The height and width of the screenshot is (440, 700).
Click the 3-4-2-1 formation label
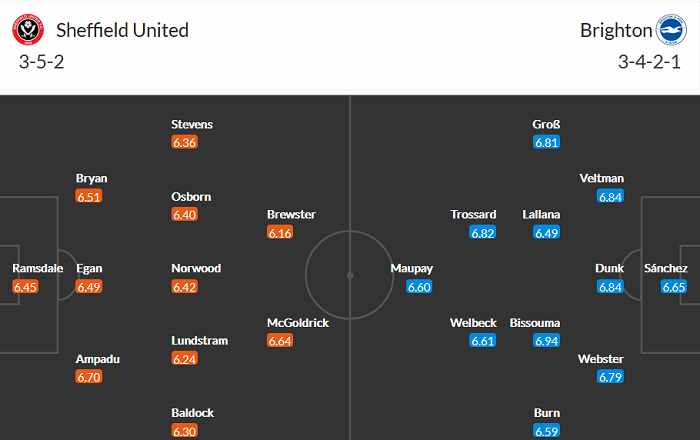(x=649, y=62)
